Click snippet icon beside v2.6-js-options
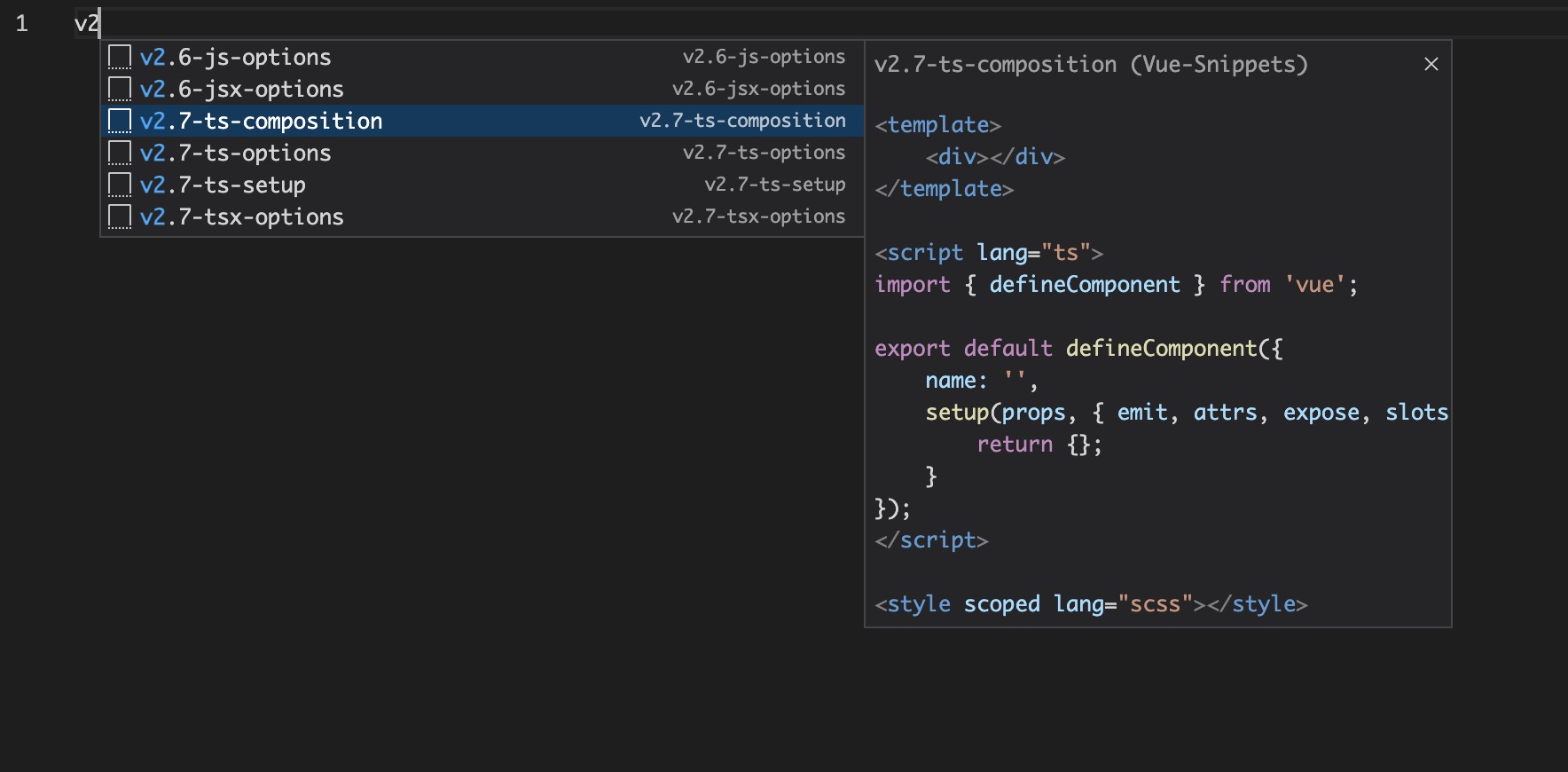Screen dimensions: 1568x772 120,58
